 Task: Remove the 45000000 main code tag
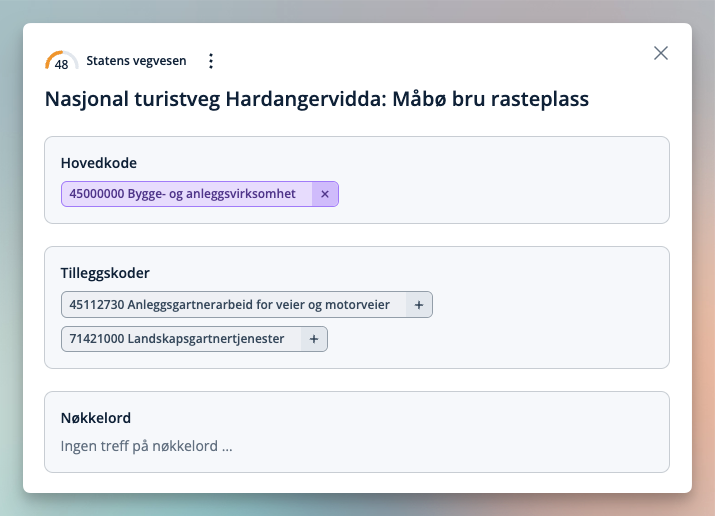pos(325,194)
